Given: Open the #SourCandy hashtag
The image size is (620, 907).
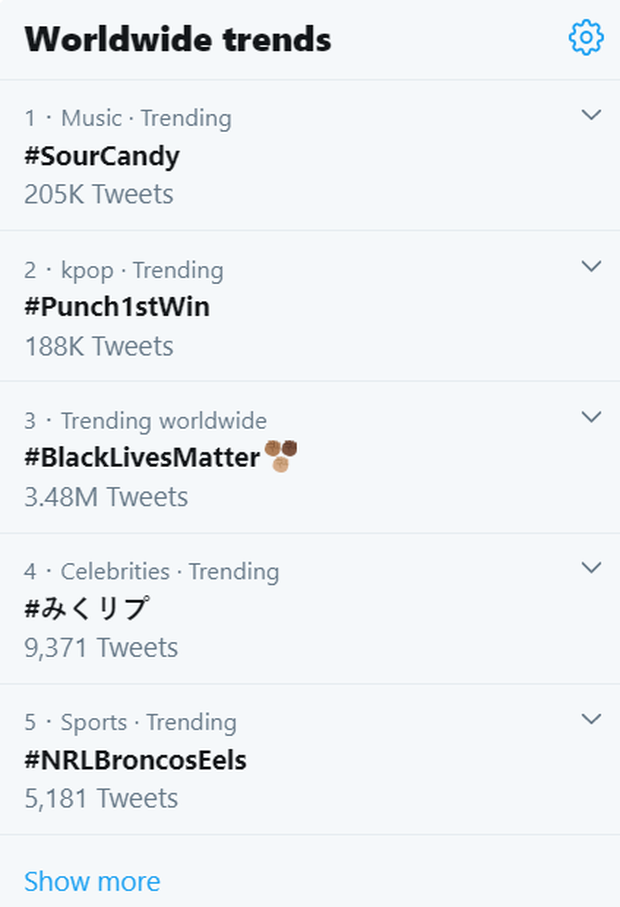Looking at the screenshot, I should click(102, 156).
